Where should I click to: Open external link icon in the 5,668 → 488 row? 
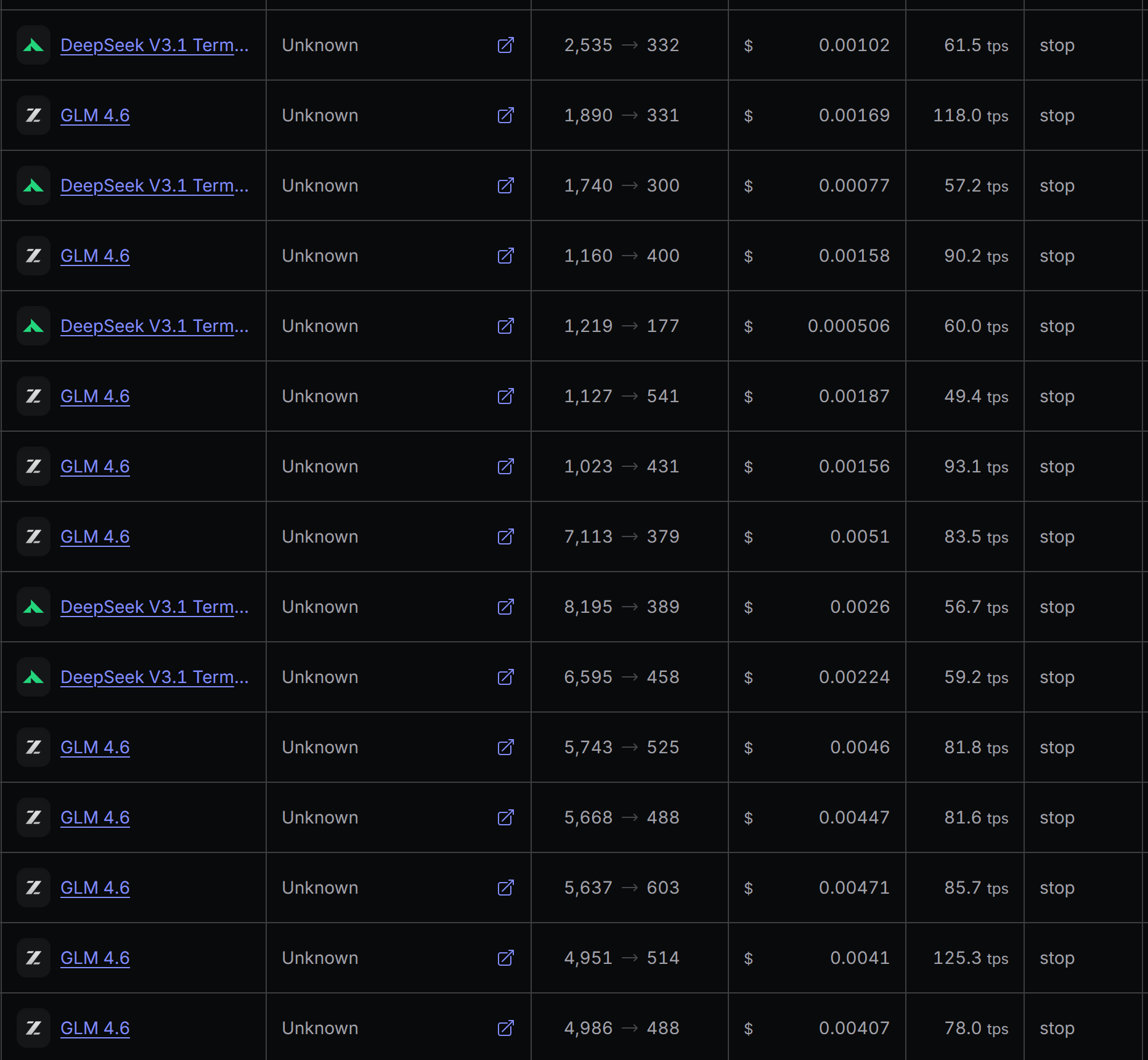pyautogui.click(x=505, y=818)
